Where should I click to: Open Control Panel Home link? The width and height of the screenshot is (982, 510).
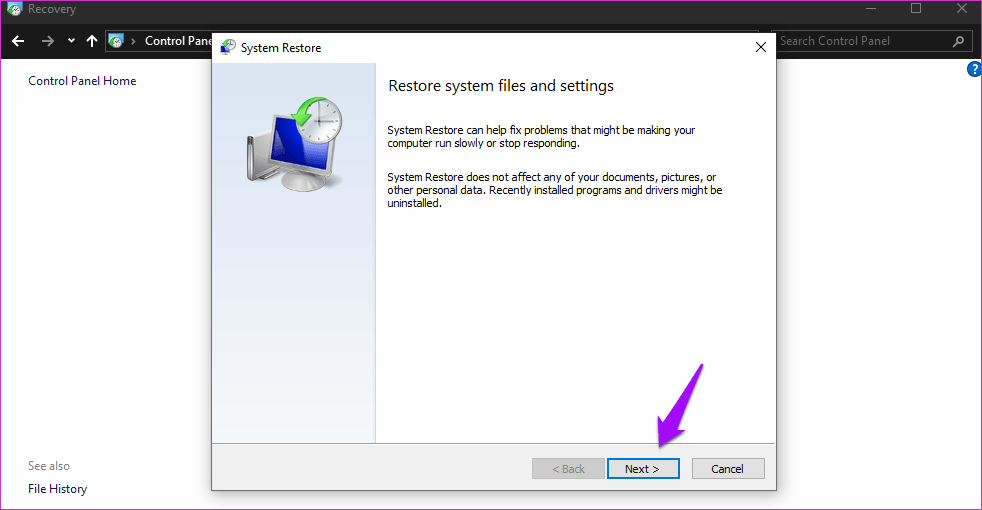click(x=82, y=81)
